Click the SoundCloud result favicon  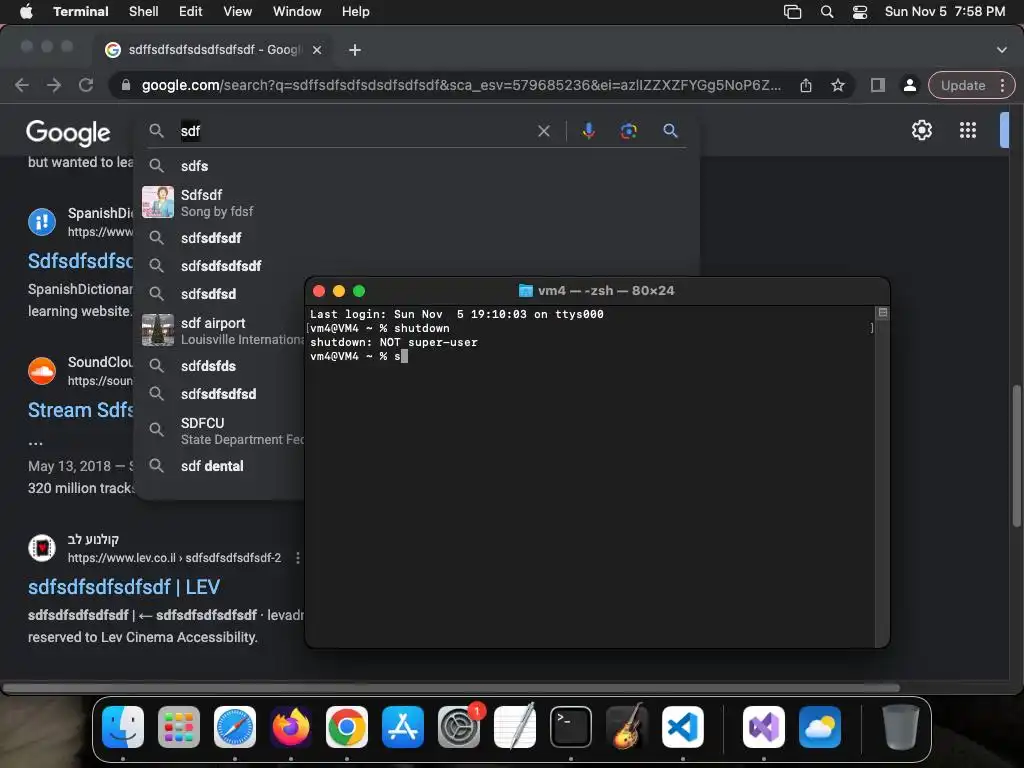(x=42, y=371)
